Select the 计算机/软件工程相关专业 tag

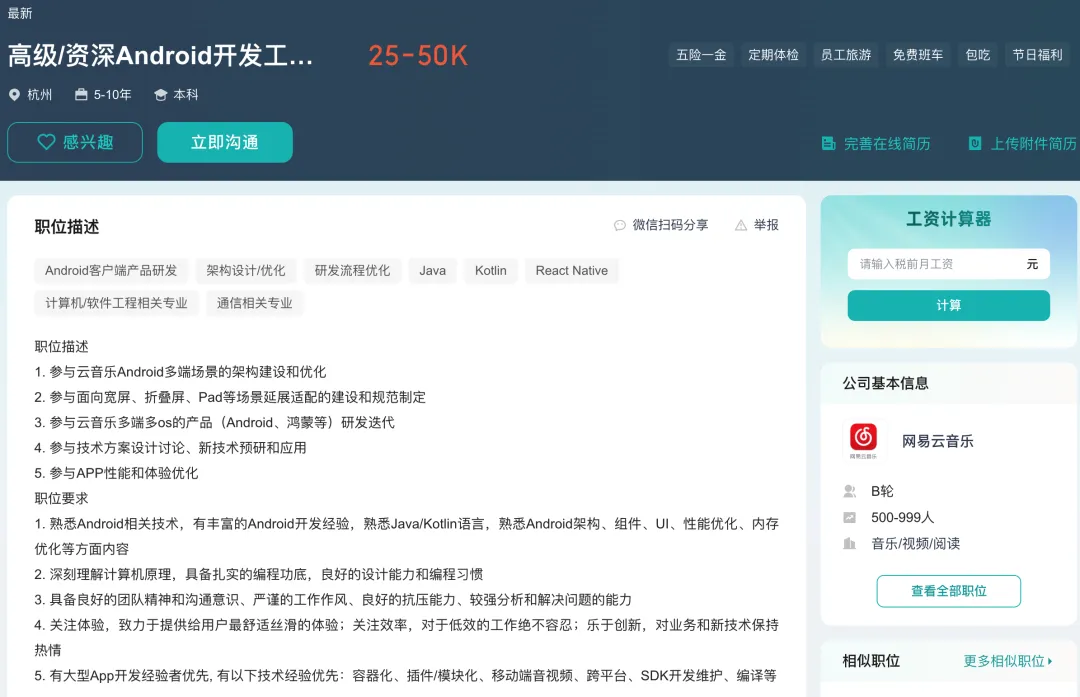116,303
